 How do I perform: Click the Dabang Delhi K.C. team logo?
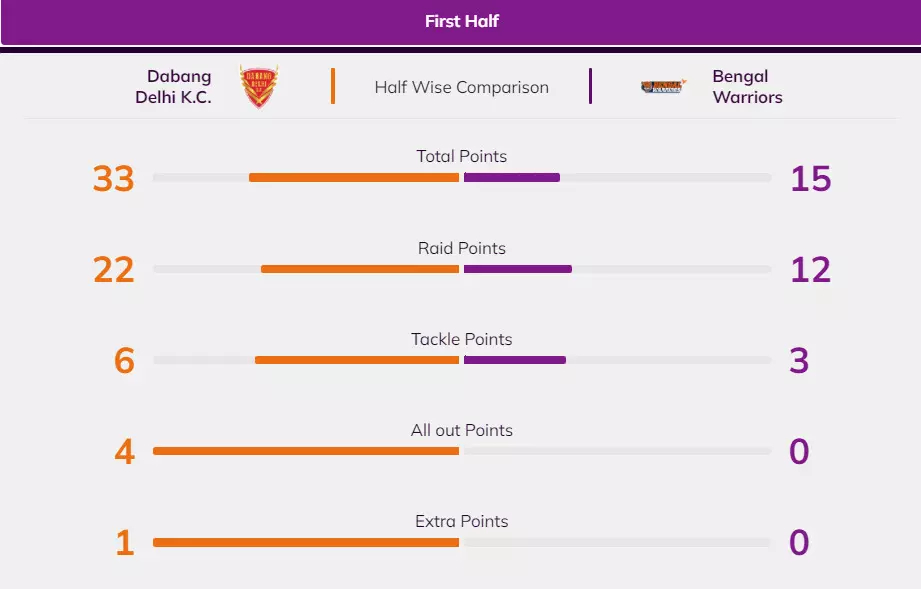pos(259,87)
